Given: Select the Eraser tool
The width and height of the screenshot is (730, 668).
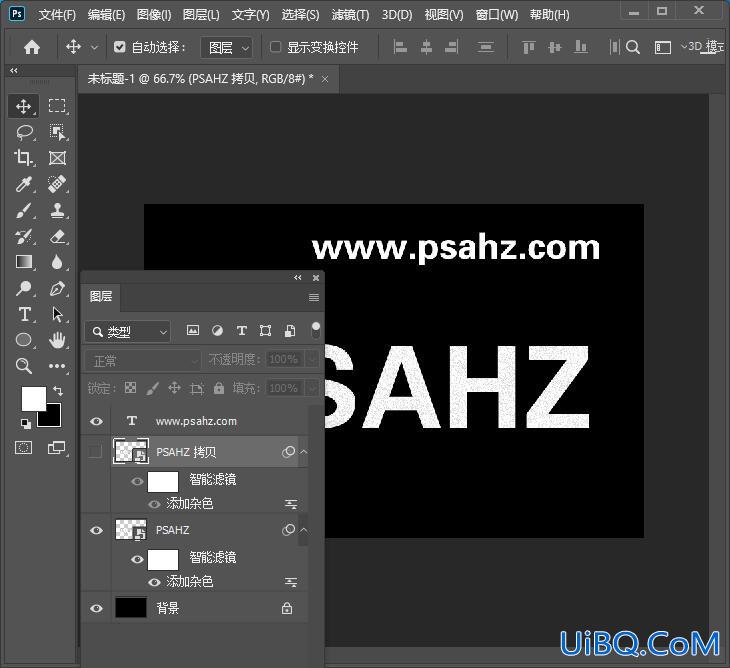Looking at the screenshot, I should (57, 236).
